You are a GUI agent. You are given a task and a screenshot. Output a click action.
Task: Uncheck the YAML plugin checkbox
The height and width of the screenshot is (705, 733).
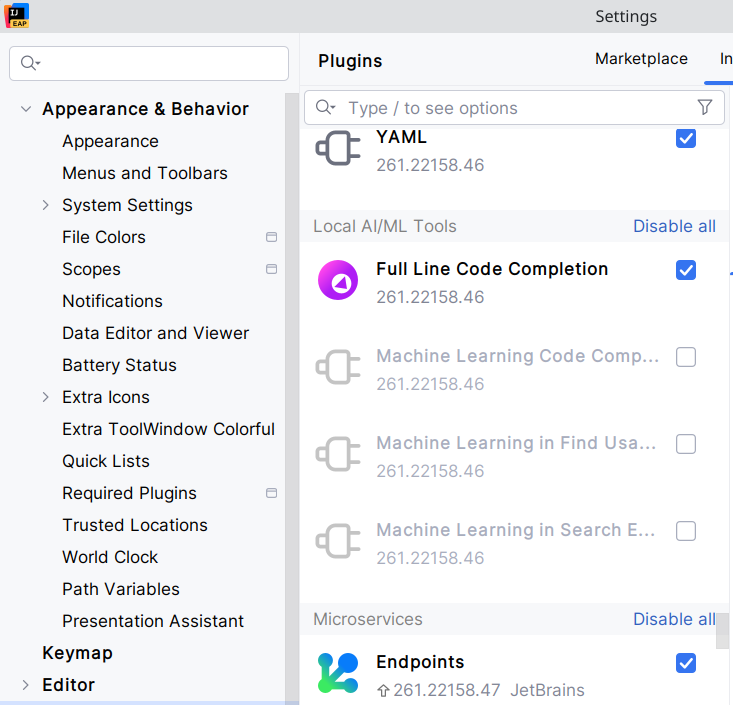[686, 138]
